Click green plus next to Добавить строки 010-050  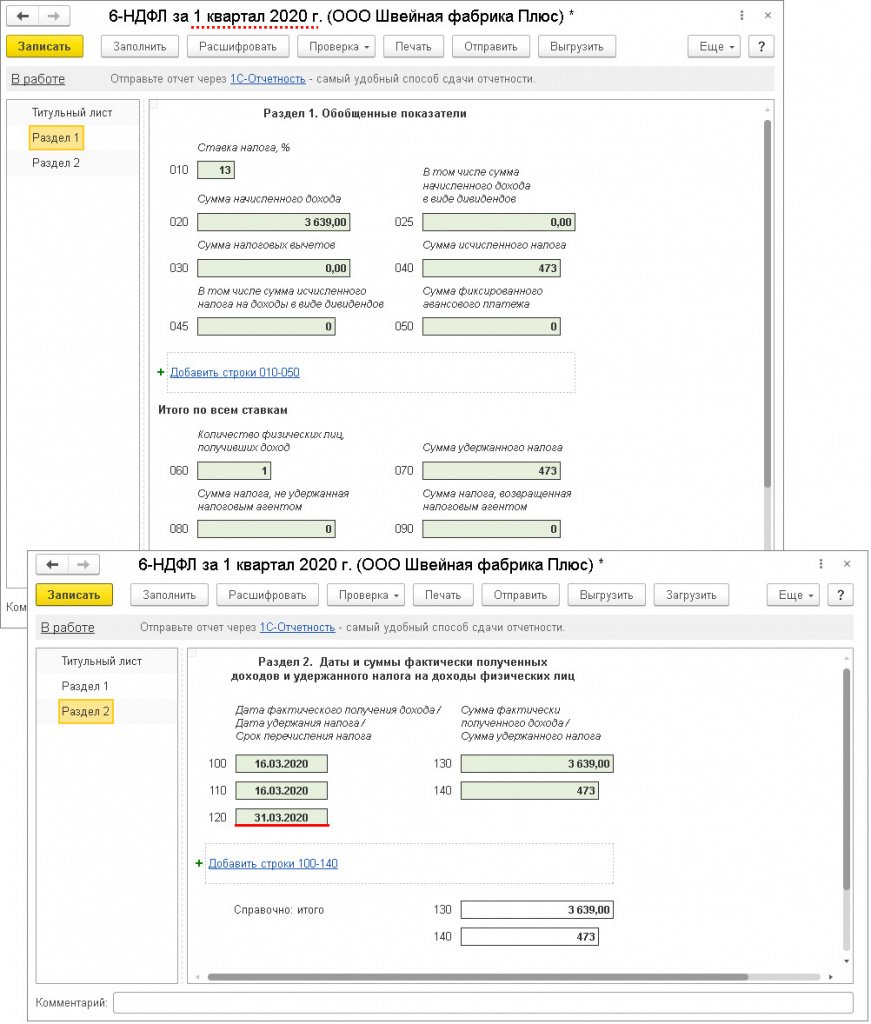(161, 373)
